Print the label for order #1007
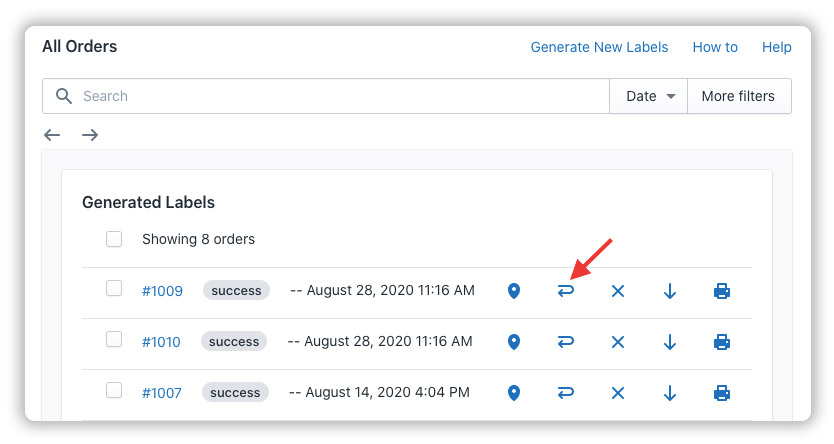The height and width of the screenshot is (444, 834). tap(722, 393)
